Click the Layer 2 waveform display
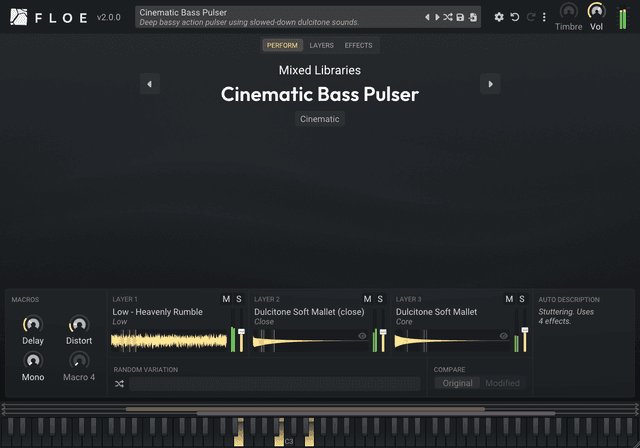 point(310,341)
